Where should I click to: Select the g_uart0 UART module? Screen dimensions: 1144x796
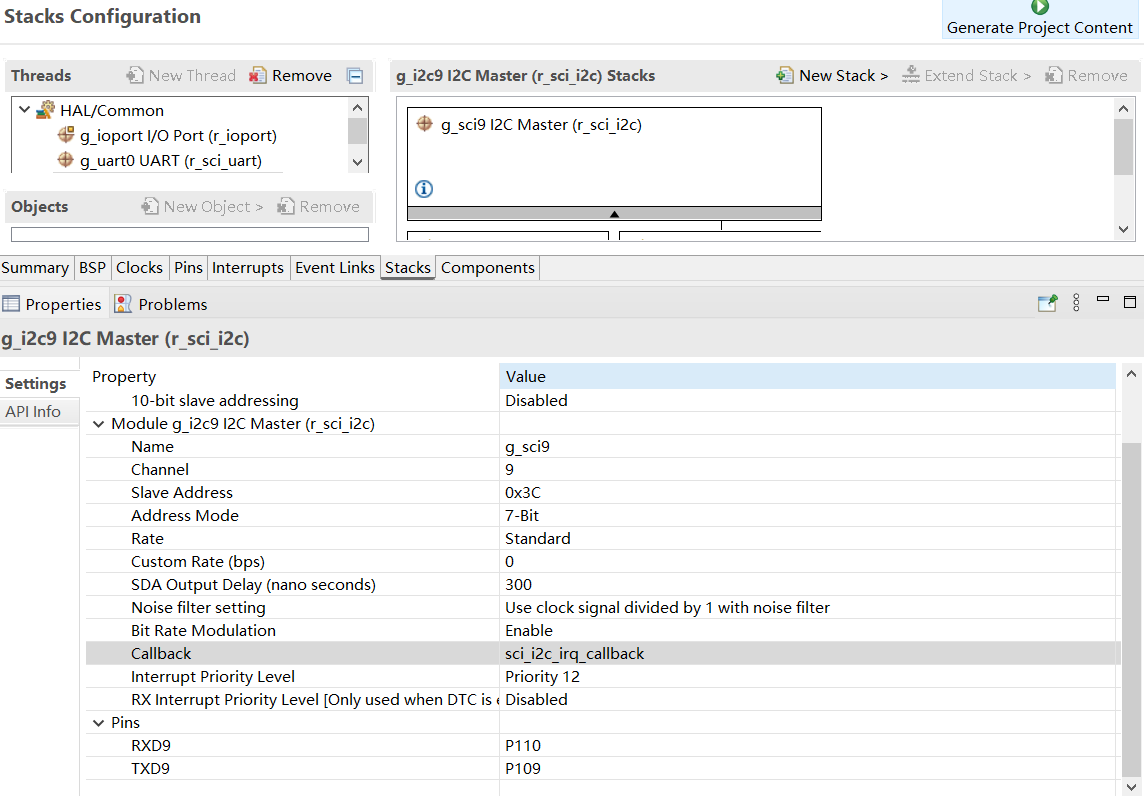click(170, 160)
